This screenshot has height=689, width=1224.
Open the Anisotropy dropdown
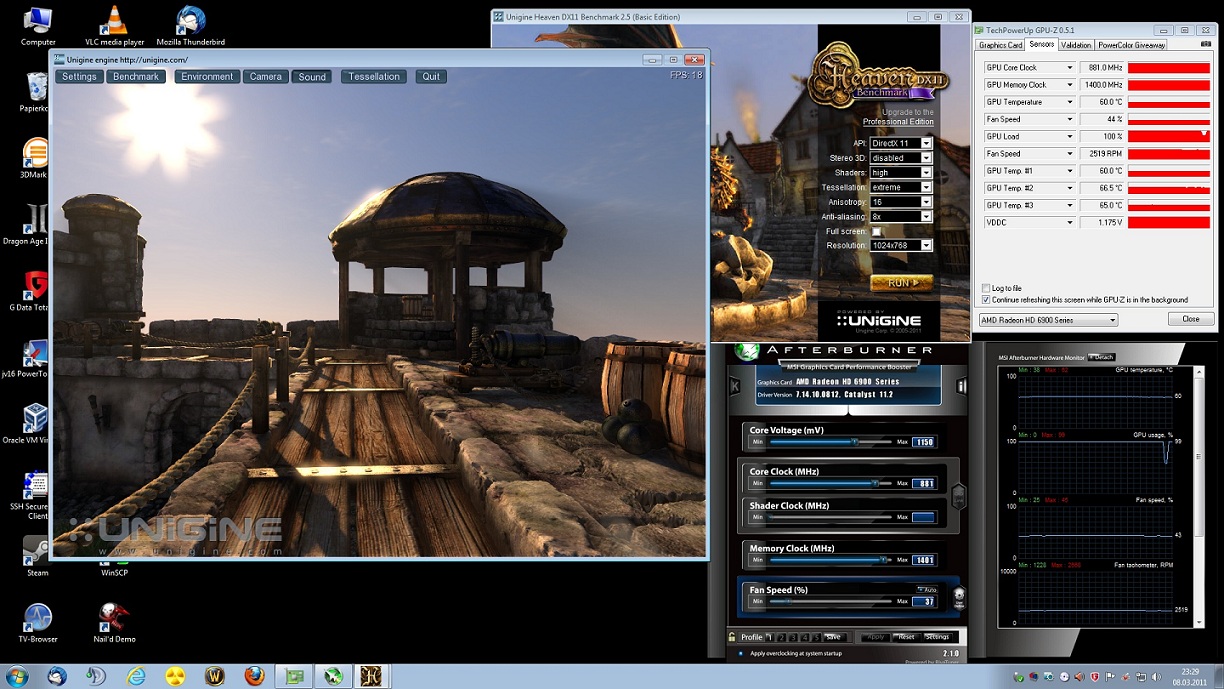[901, 202]
